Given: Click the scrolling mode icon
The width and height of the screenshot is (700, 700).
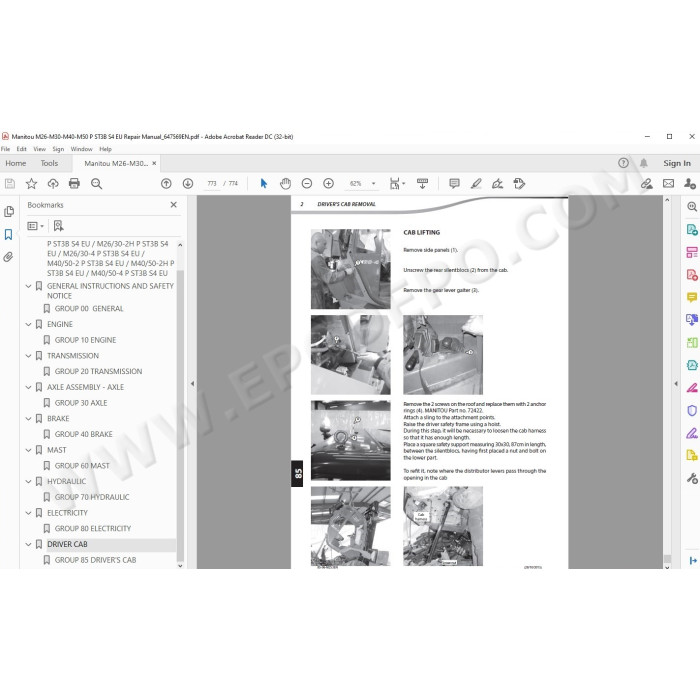Looking at the screenshot, I should point(422,183).
